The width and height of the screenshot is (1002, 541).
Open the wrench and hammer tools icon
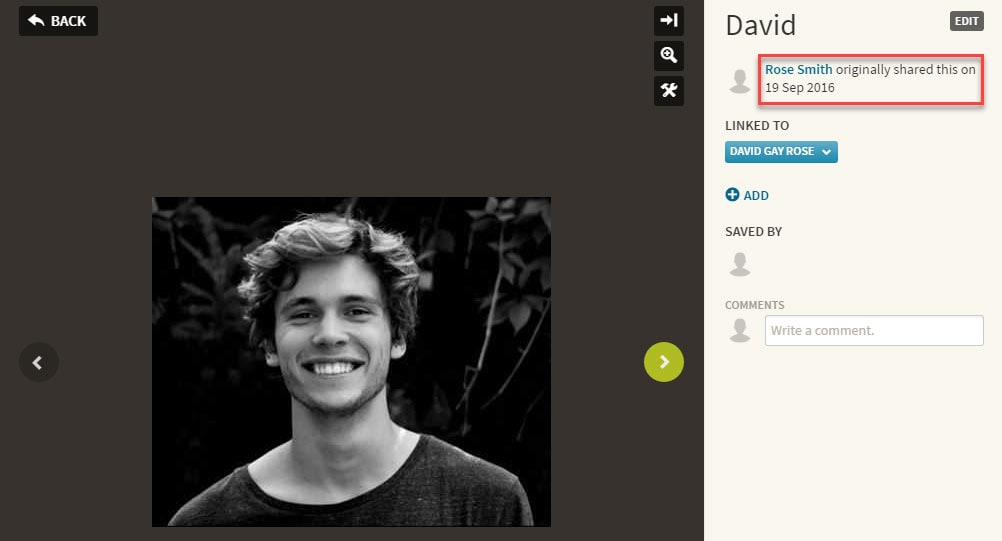[x=668, y=91]
